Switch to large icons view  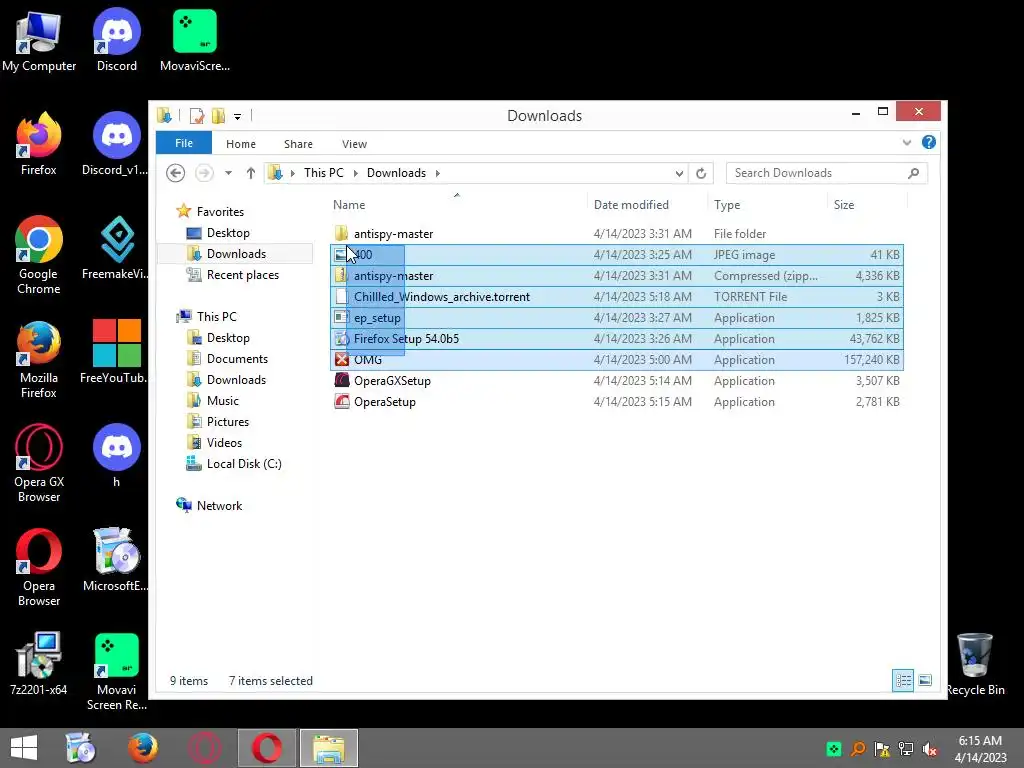(x=925, y=680)
